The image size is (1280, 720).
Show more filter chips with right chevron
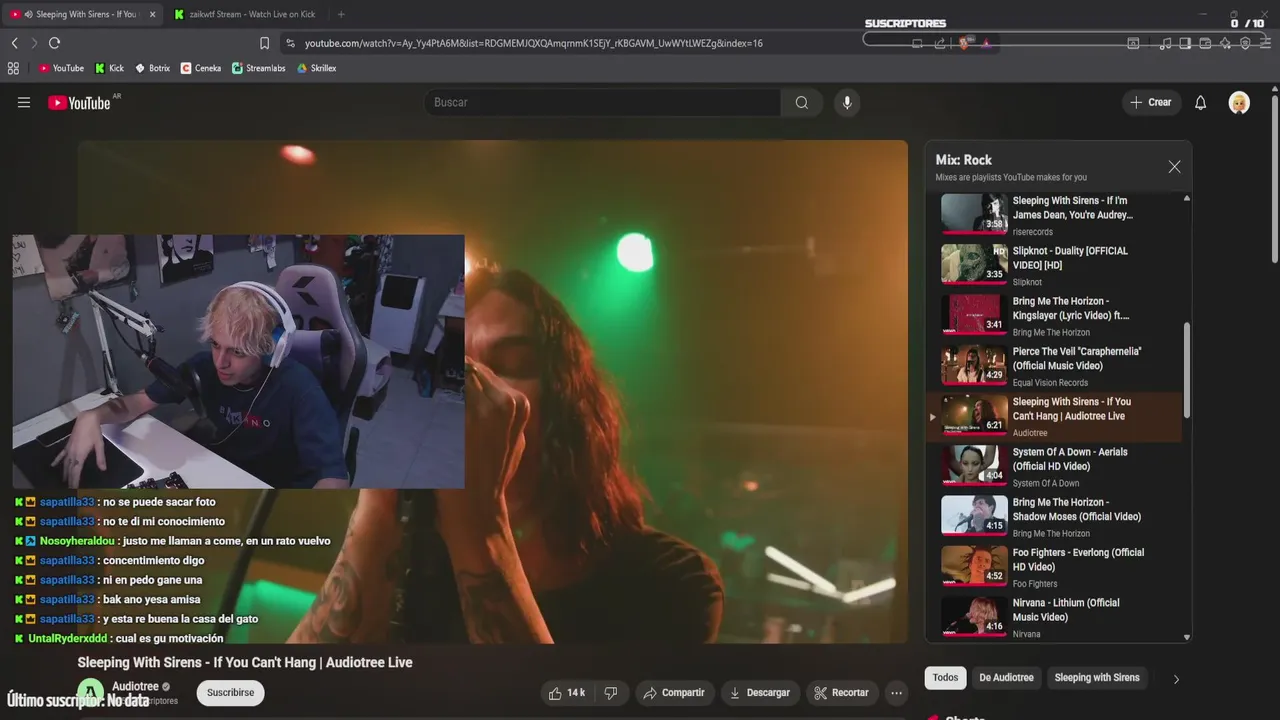1176,679
